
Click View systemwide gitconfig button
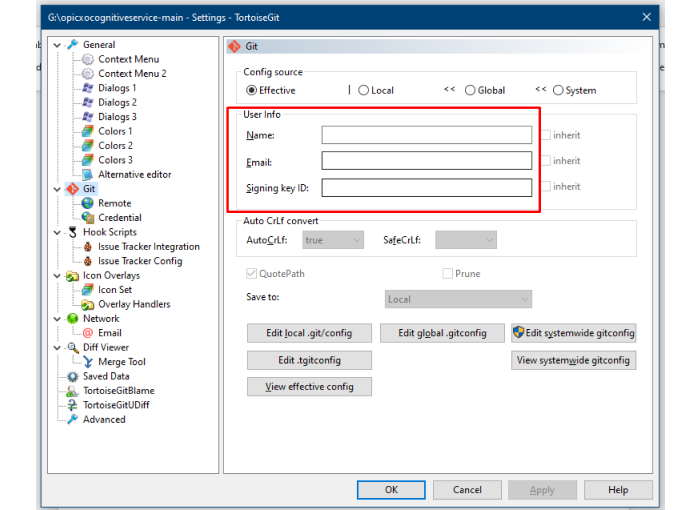[x=574, y=360]
